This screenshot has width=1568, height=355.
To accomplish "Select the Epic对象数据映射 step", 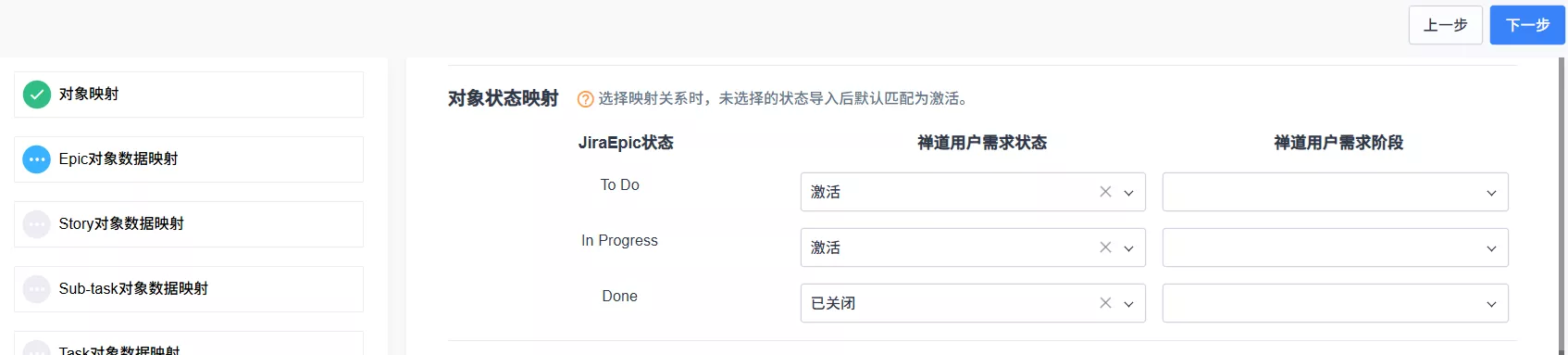I will 189,159.
